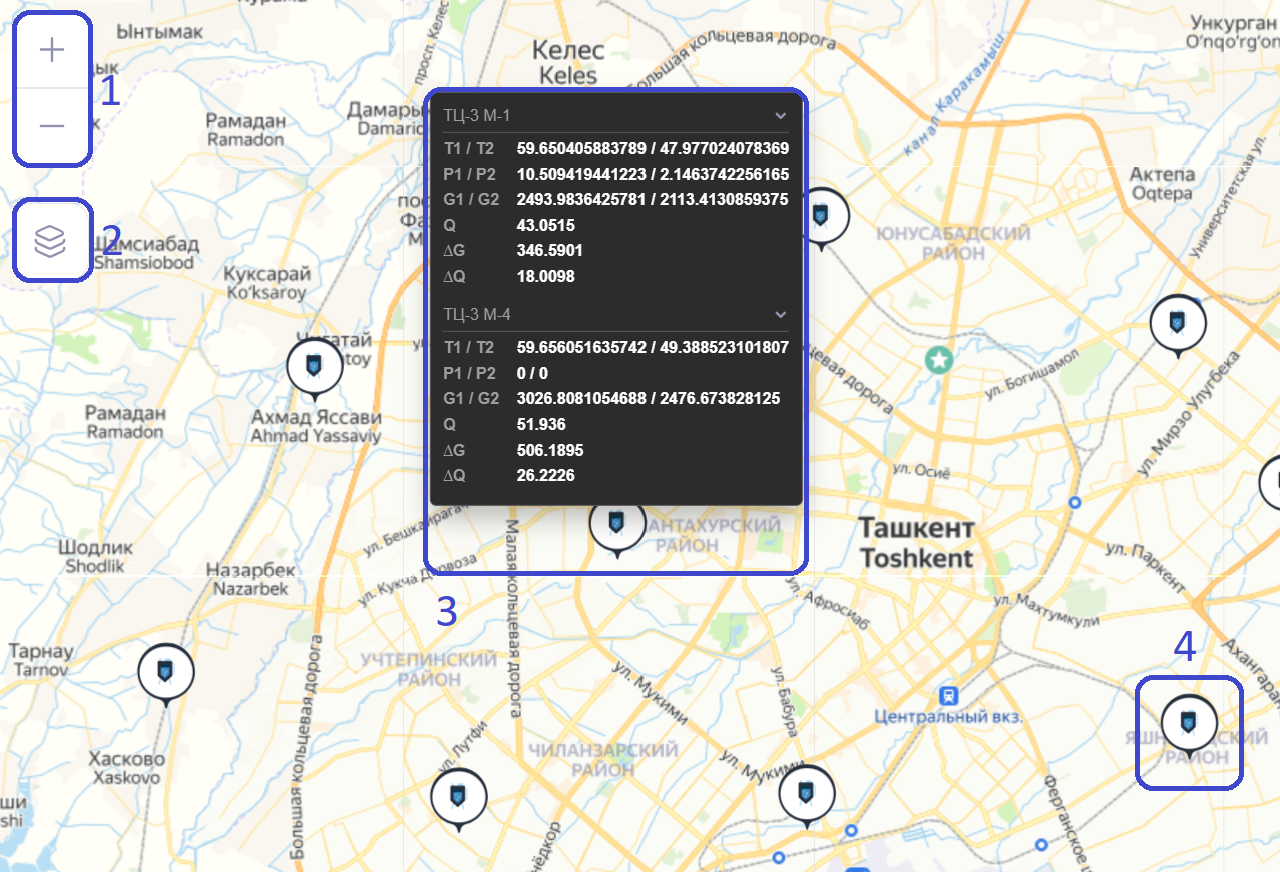Click ТЦ-3 М-4 Q value 51.936
Viewport: 1280px width, 872px height.
tap(541, 424)
